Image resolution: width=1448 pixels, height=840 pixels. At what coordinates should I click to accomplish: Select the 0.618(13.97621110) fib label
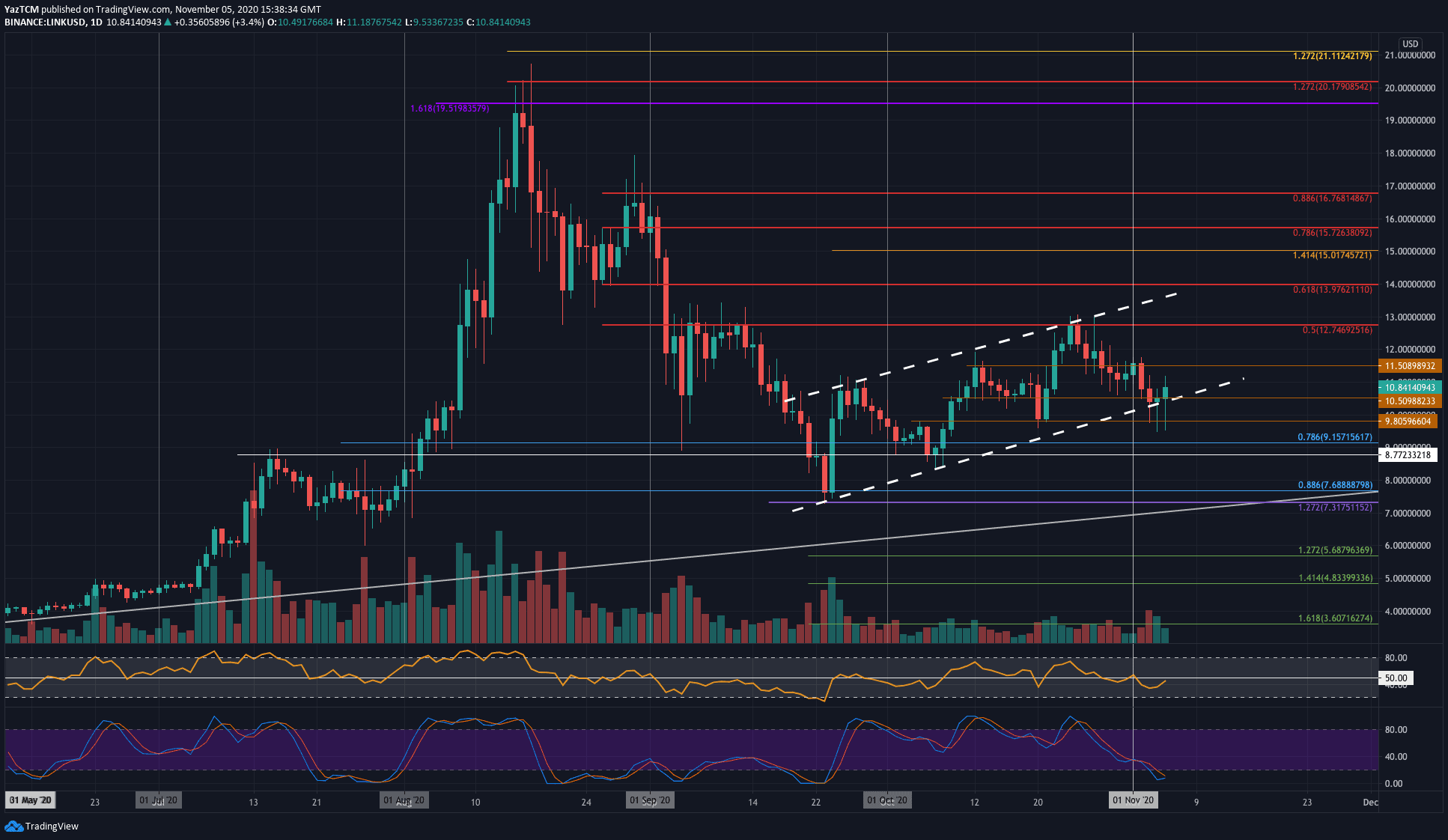click(1333, 290)
